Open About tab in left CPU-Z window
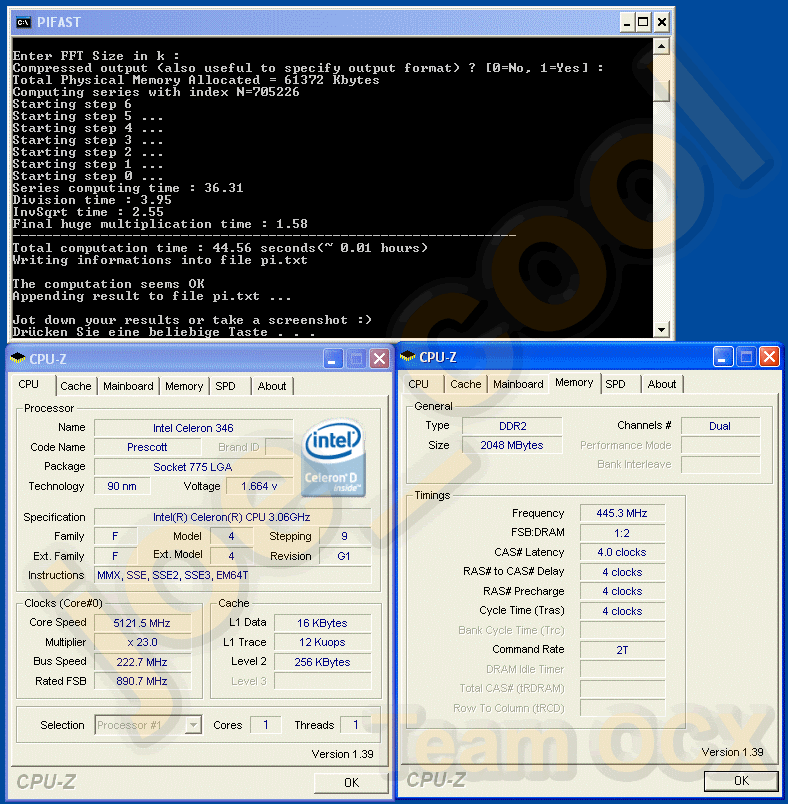 click(x=272, y=386)
